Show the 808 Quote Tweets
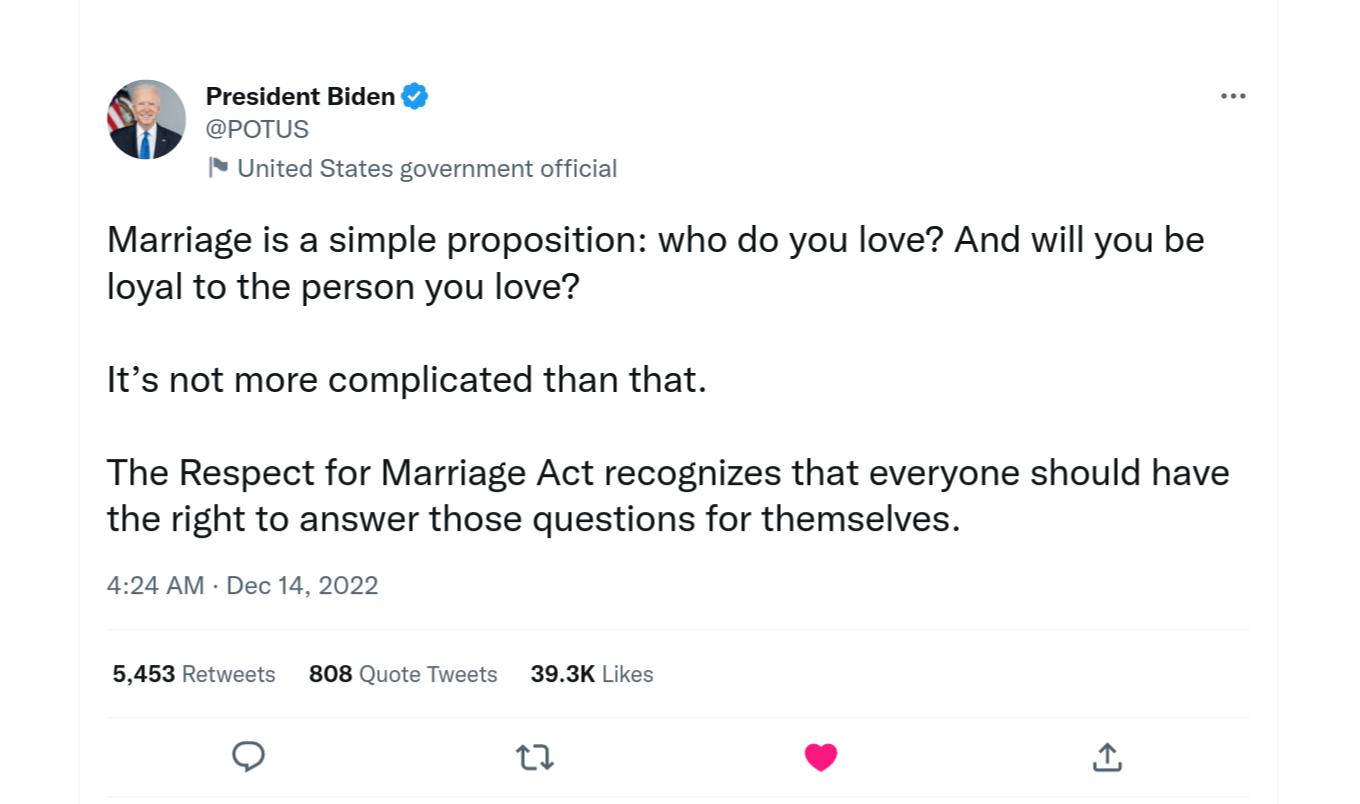This screenshot has width=1360, height=804. point(403,674)
